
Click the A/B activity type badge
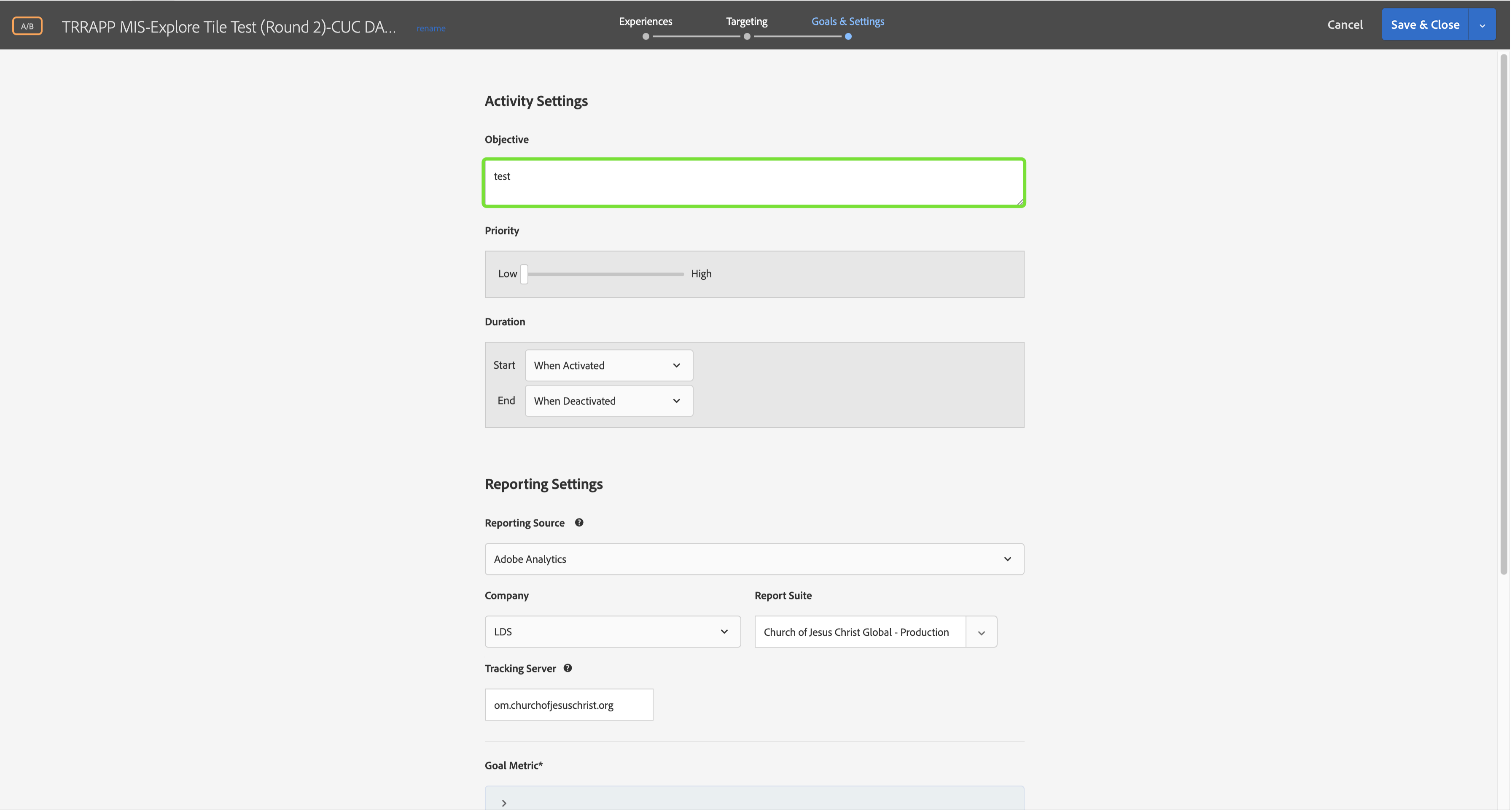(x=27, y=25)
